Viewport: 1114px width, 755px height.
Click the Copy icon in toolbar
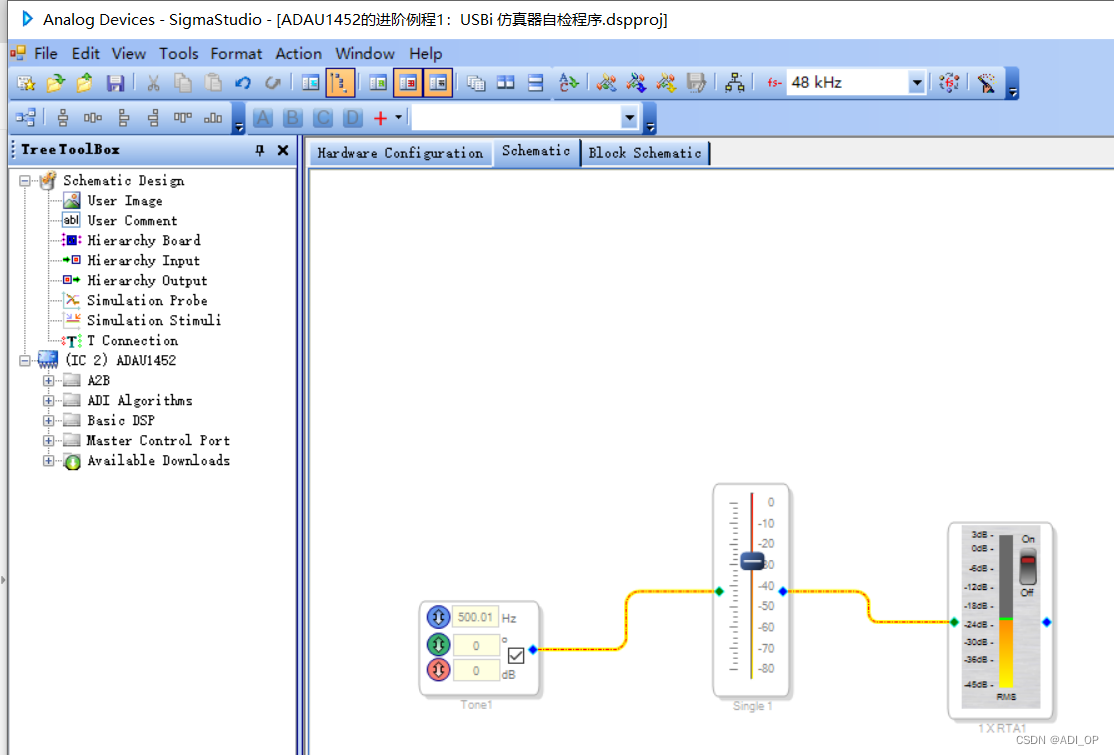(183, 83)
